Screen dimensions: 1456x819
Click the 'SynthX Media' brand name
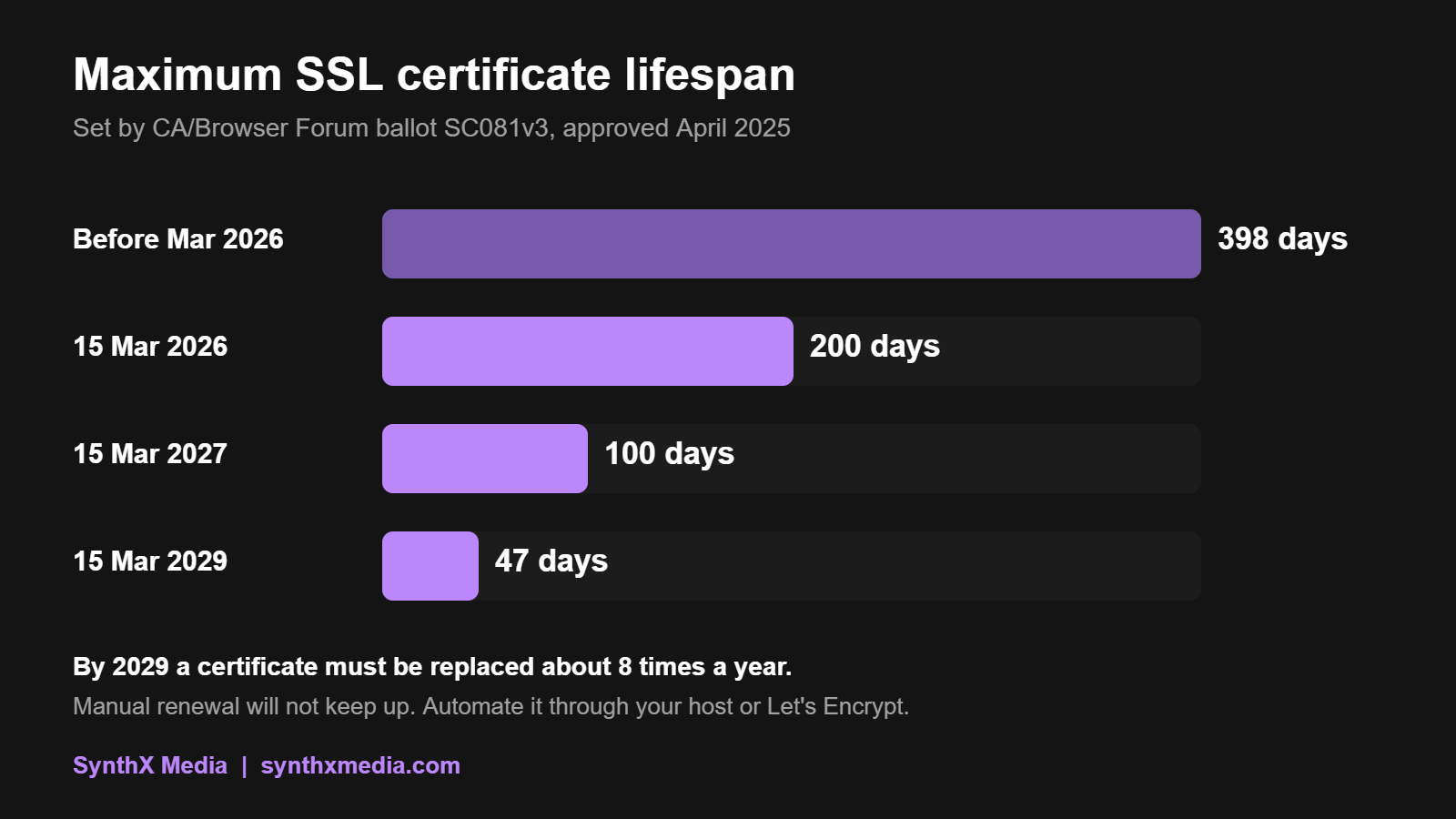(150, 766)
